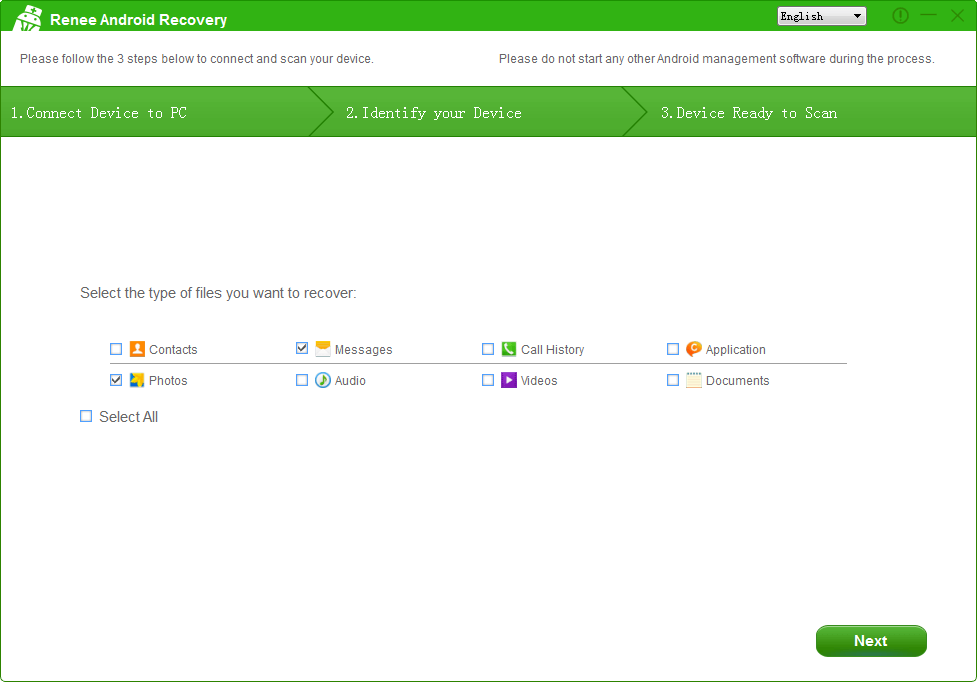This screenshot has width=977, height=682.
Task: Uncheck the Photos checkbox
Action: pos(116,380)
